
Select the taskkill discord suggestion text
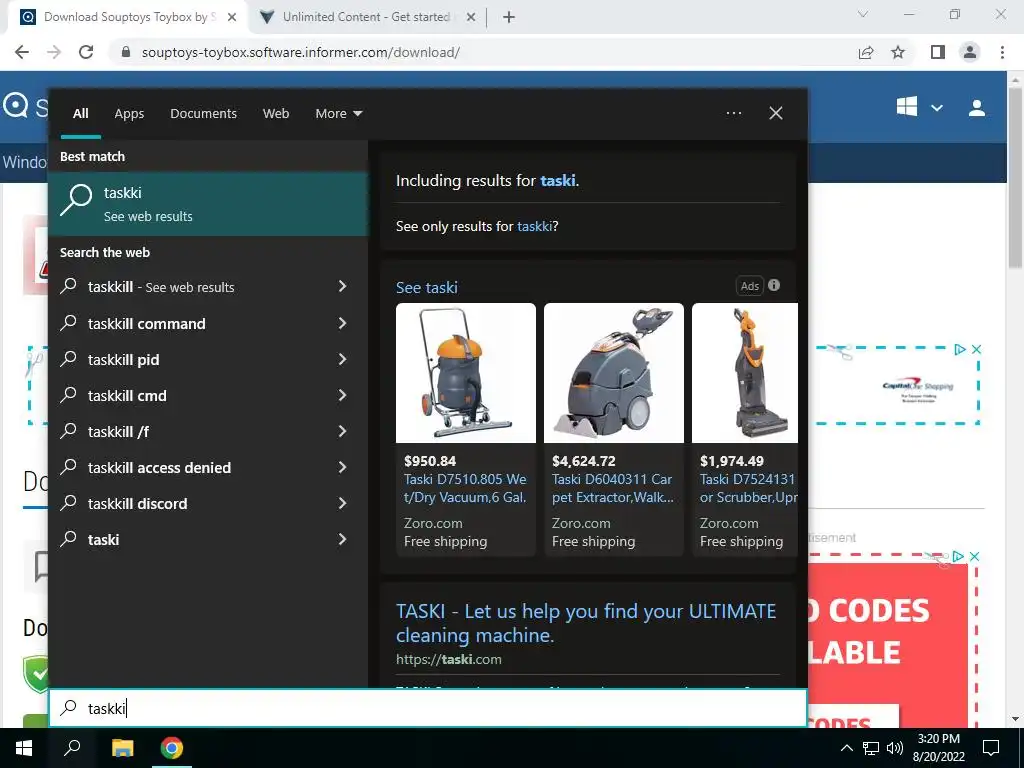tap(137, 504)
